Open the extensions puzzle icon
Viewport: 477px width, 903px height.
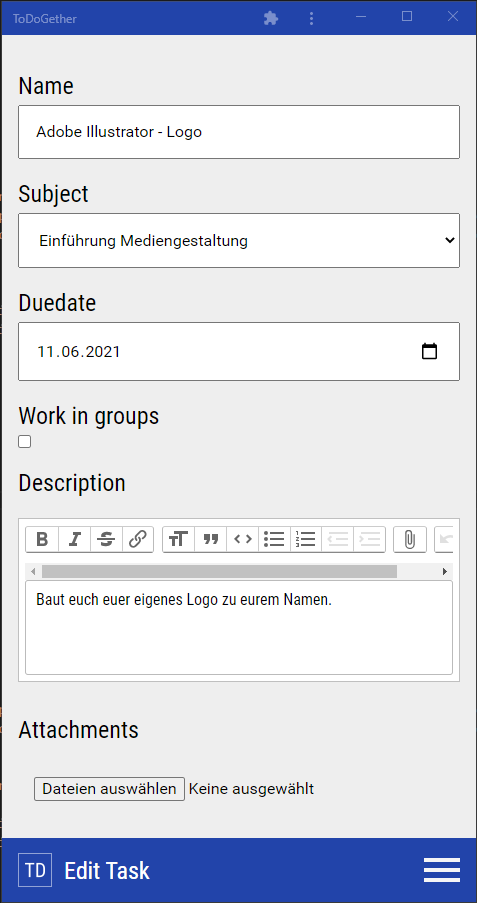271,18
